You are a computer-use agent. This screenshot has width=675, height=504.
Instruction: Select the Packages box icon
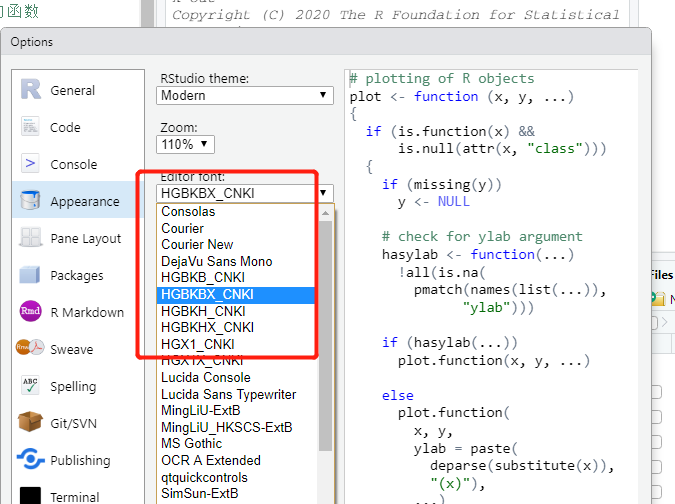(30, 275)
